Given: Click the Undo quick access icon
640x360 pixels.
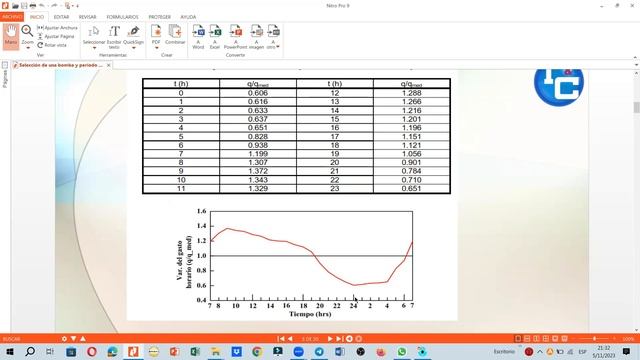Looking at the screenshot, I should coord(42,6).
